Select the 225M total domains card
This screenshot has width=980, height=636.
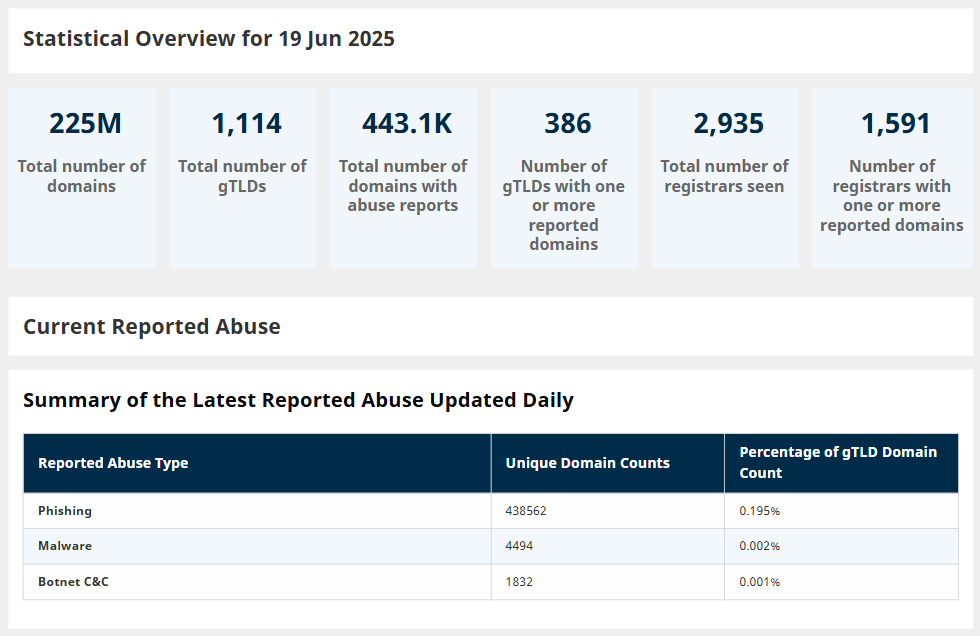[82, 177]
